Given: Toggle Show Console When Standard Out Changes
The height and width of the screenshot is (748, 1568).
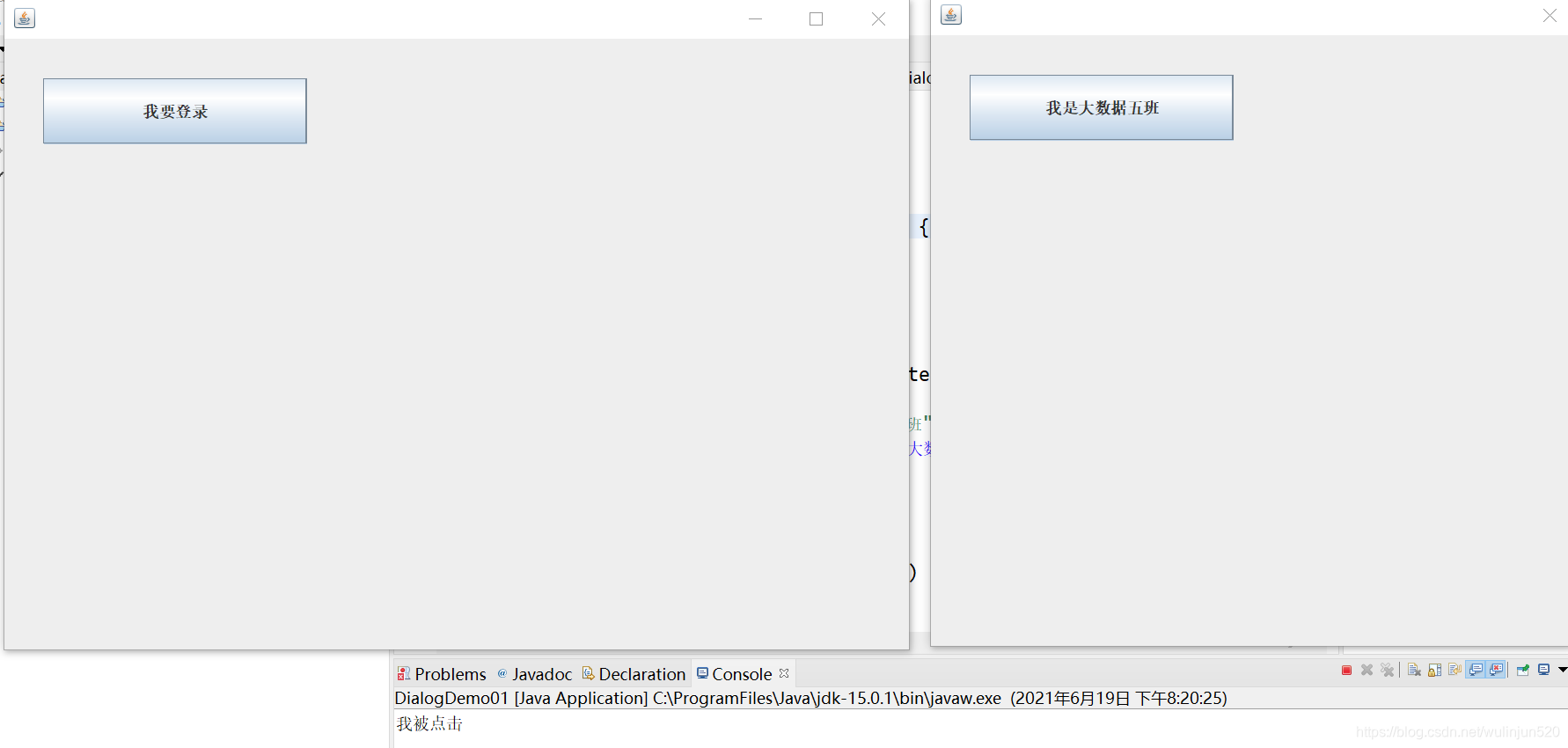Looking at the screenshot, I should tap(1476, 670).
